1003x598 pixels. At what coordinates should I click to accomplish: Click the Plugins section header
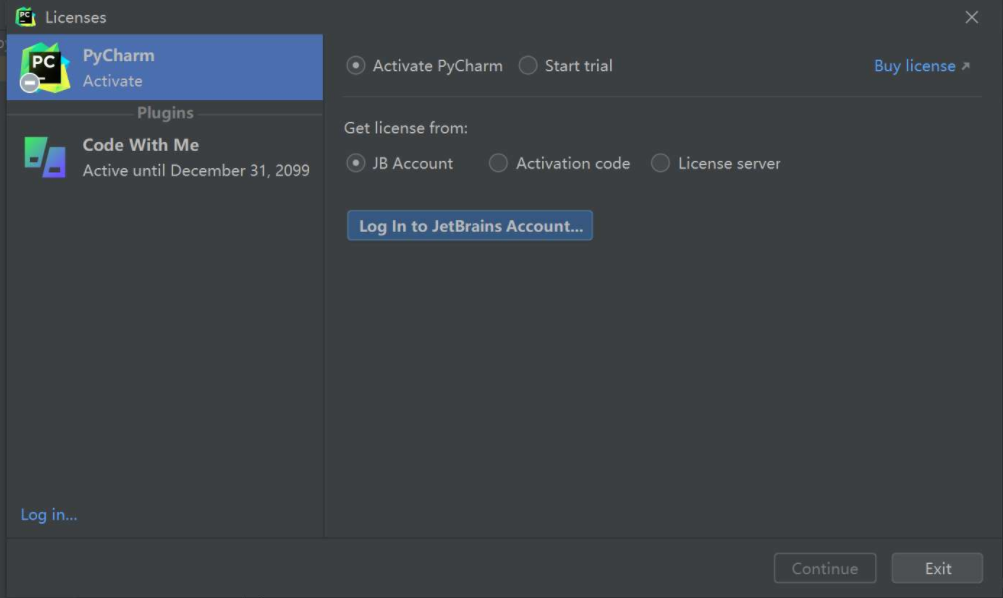(x=165, y=113)
